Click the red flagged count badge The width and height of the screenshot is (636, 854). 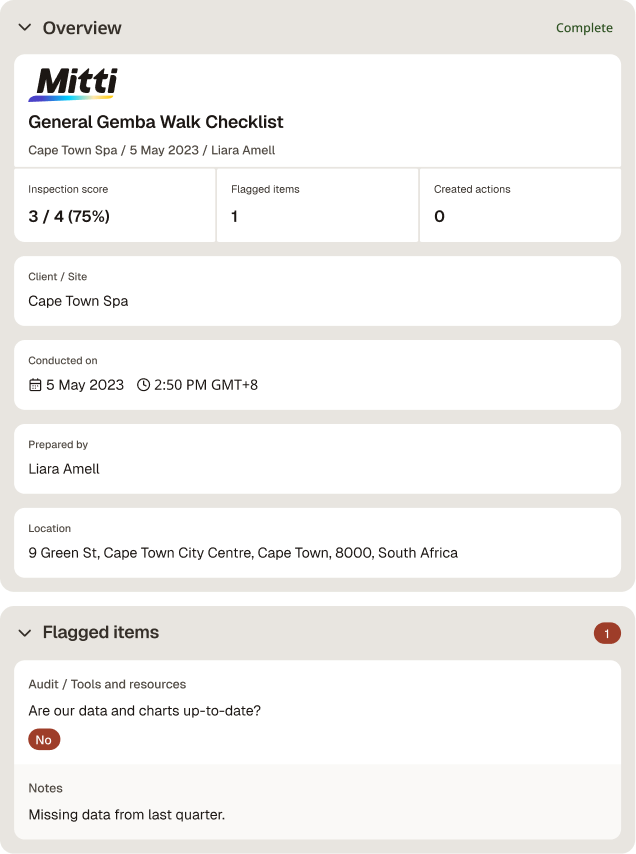pos(607,633)
